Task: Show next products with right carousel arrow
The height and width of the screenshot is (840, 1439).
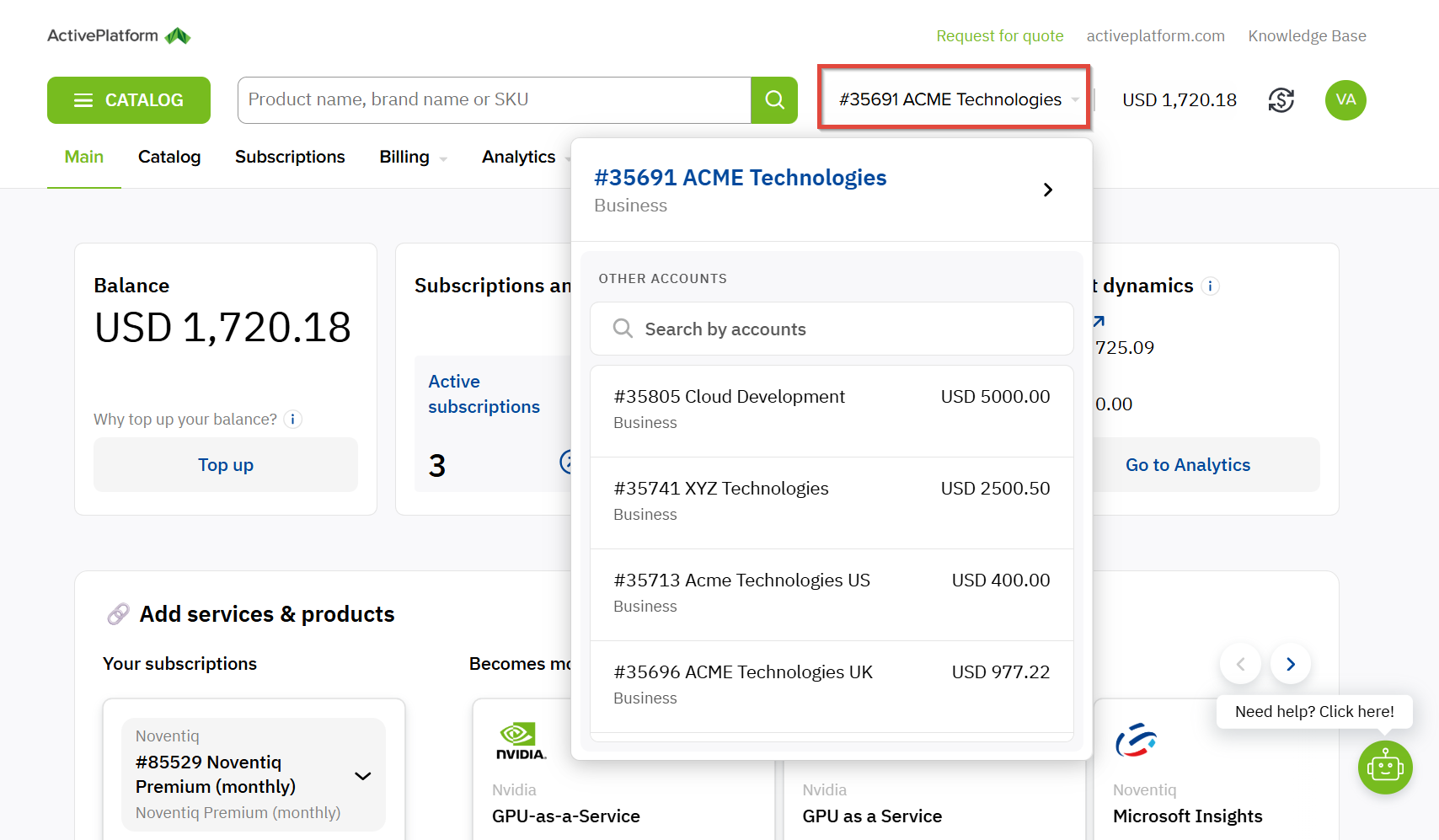Action: (1291, 665)
